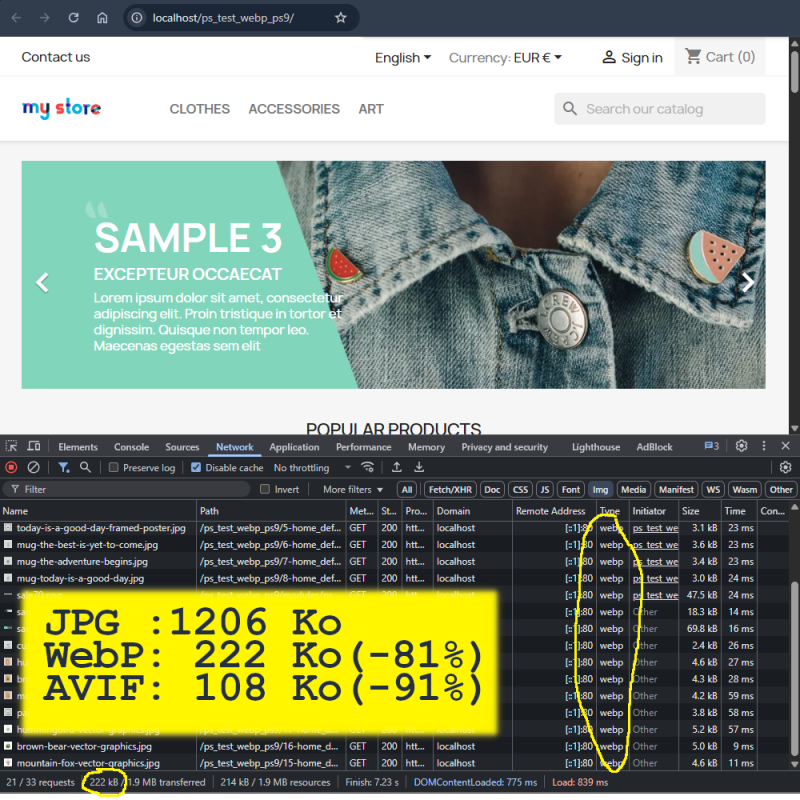Image resolution: width=800 pixels, height=800 pixels.
Task: Tick the Invert filter checkbox
Action: 265,489
